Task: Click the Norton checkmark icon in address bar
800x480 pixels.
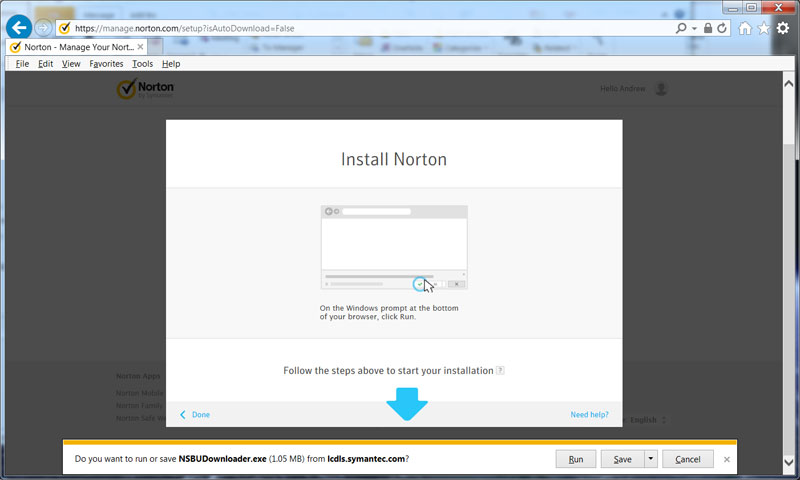Action: (x=64, y=28)
